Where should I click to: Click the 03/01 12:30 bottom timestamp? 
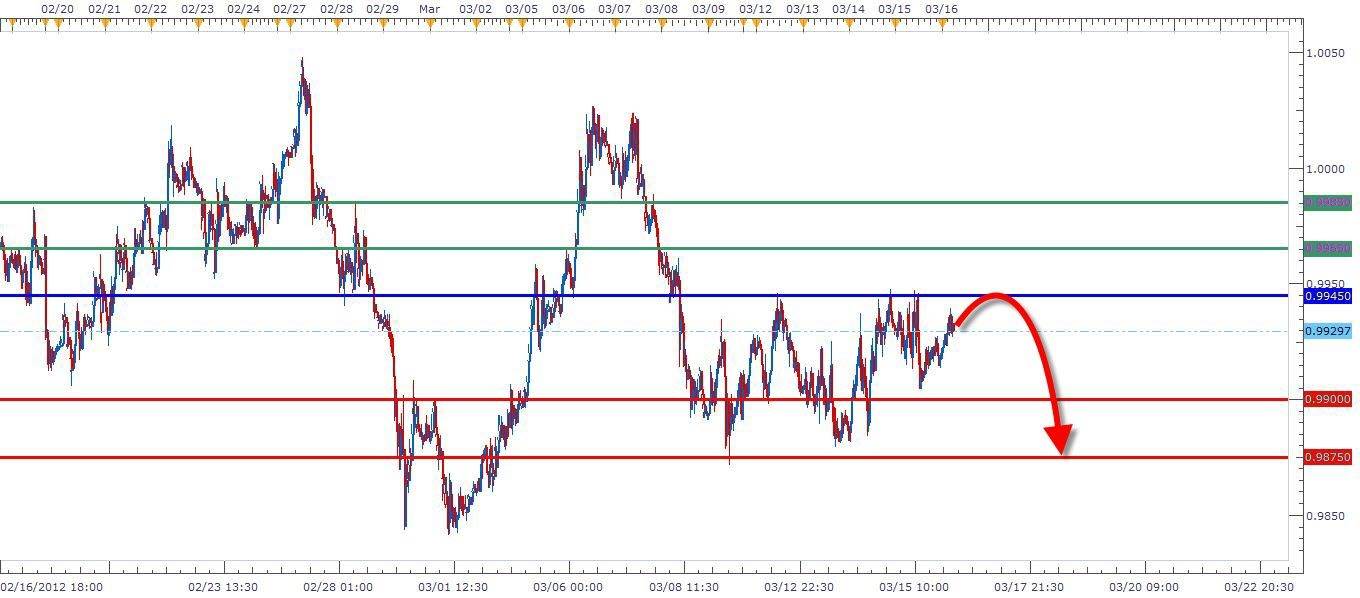[453, 588]
